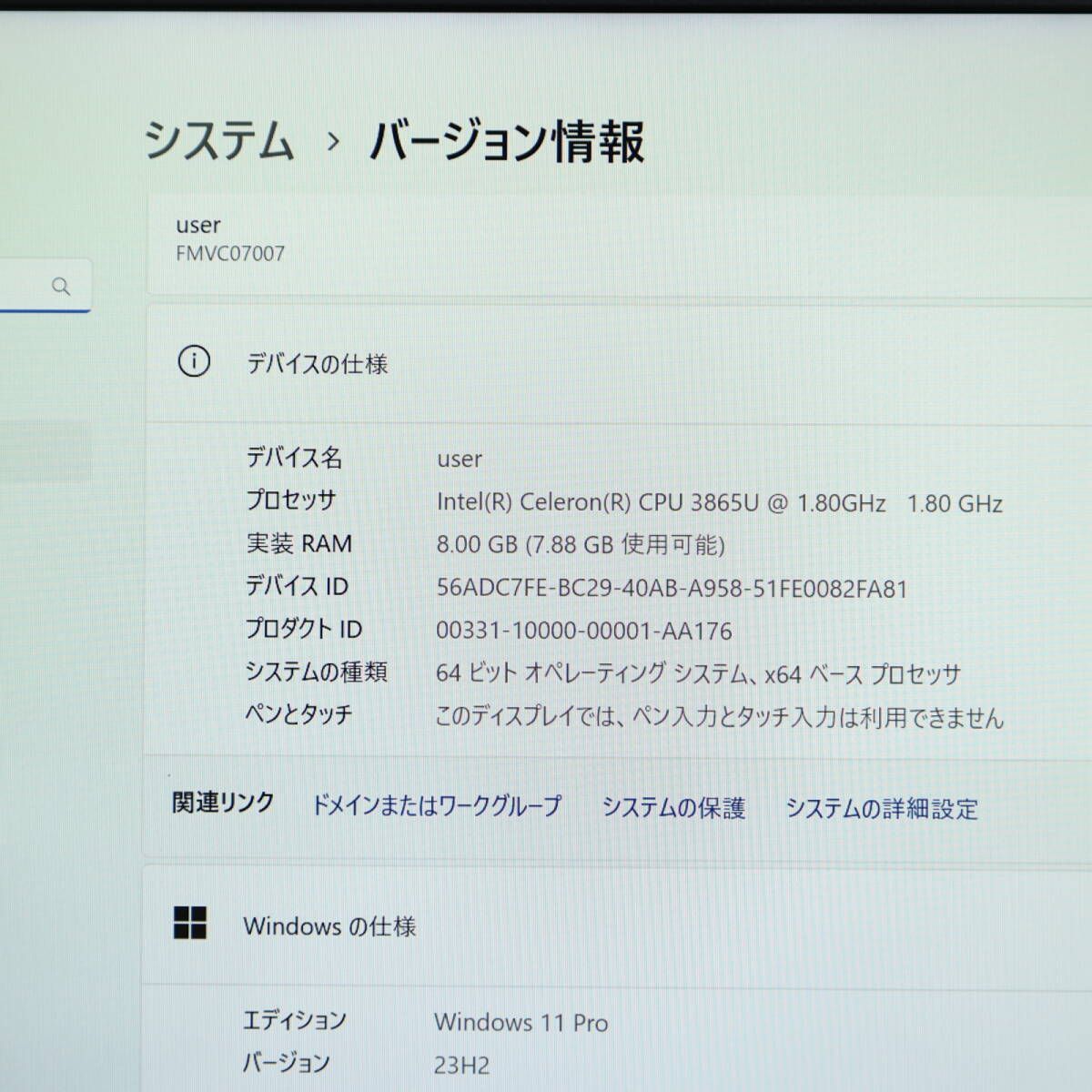This screenshot has height=1092, width=1092.
Task: Select the RAM value 8.00 GB
Action: (x=581, y=545)
